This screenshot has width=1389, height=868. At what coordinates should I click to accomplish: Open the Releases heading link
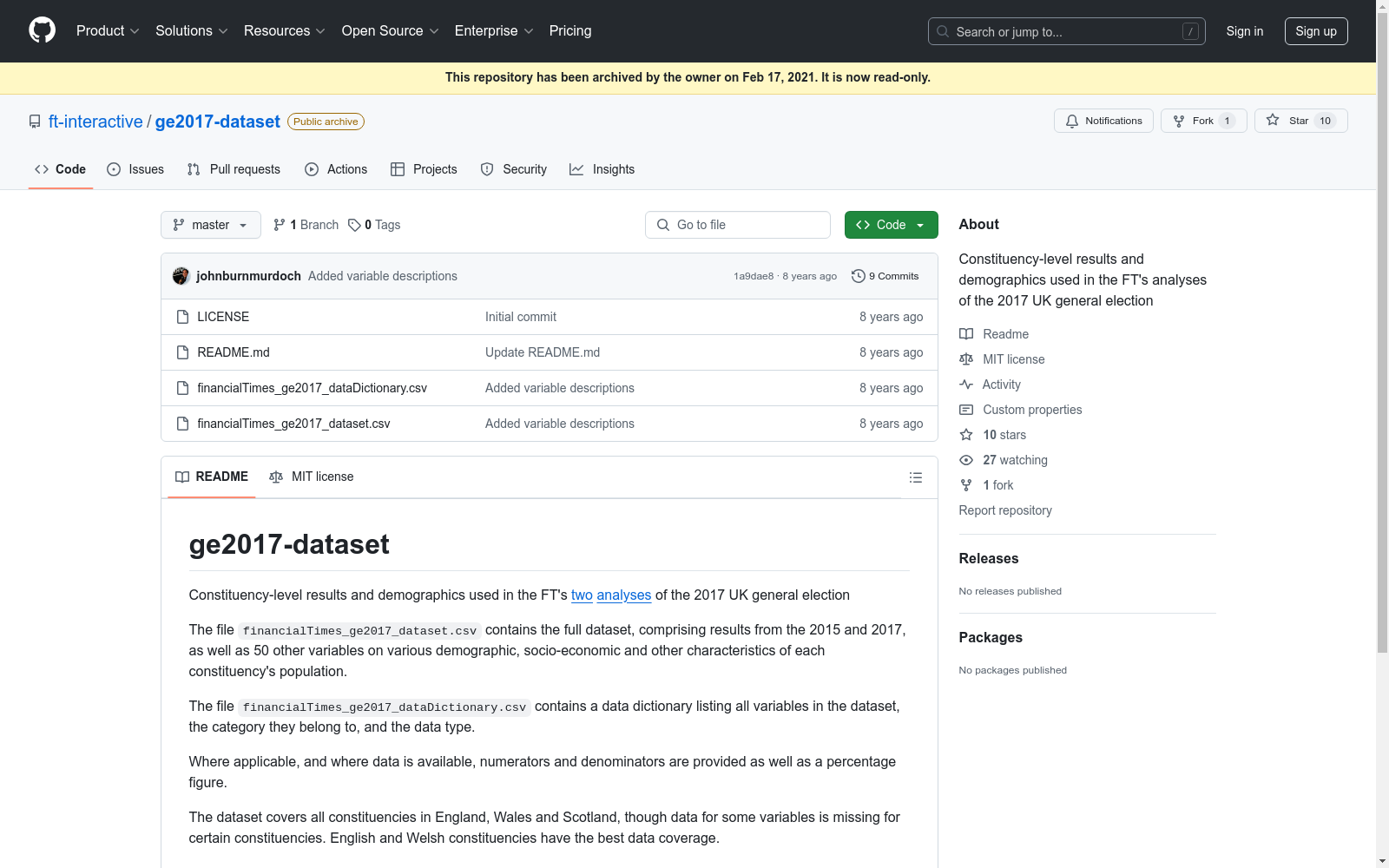[x=989, y=558]
